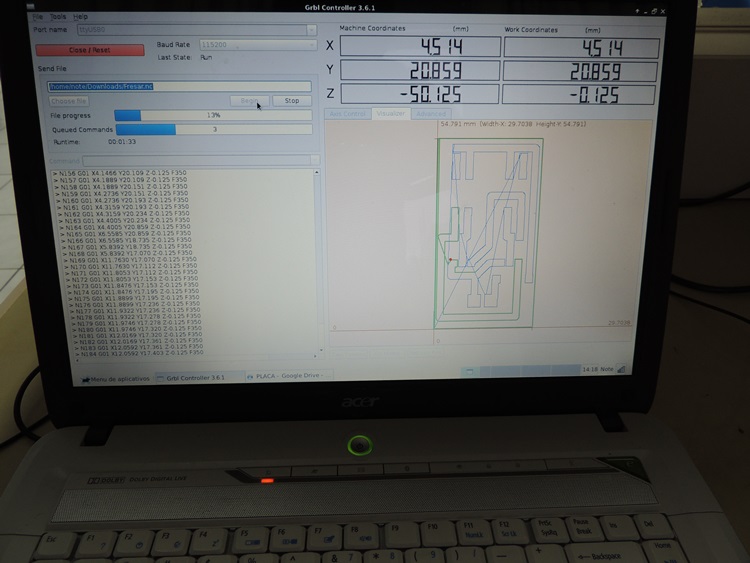Image resolution: width=750 pixels, height=563 pixels.
Task: Open the Help menu
Action: [81, 17]
